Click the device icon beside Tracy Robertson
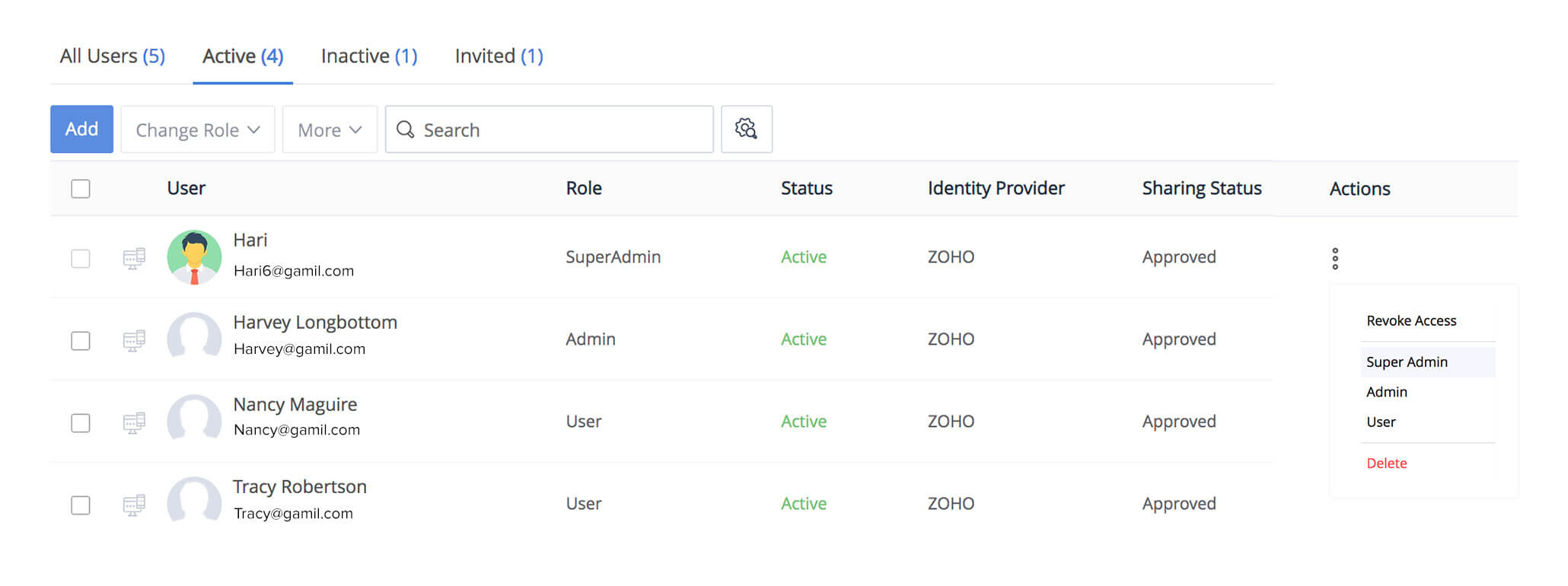The height and width of the screenshot is (586, 1568). pyautogui.click(x=134, y=505)
